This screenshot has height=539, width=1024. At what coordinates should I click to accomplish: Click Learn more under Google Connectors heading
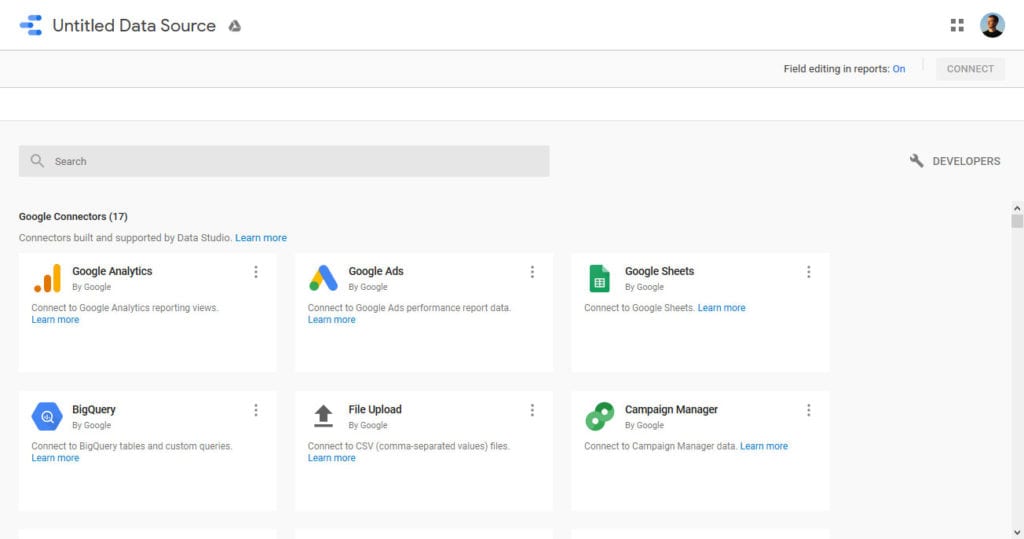(x=261, y=238)
